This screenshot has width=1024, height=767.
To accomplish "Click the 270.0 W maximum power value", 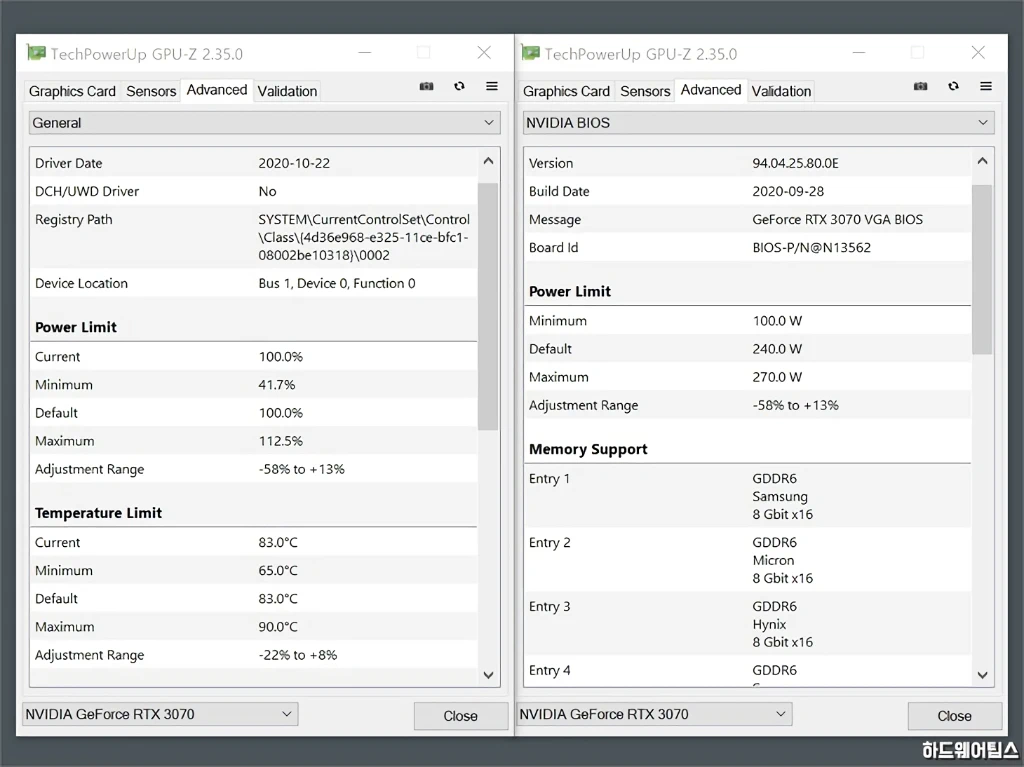I will (776, 377).
